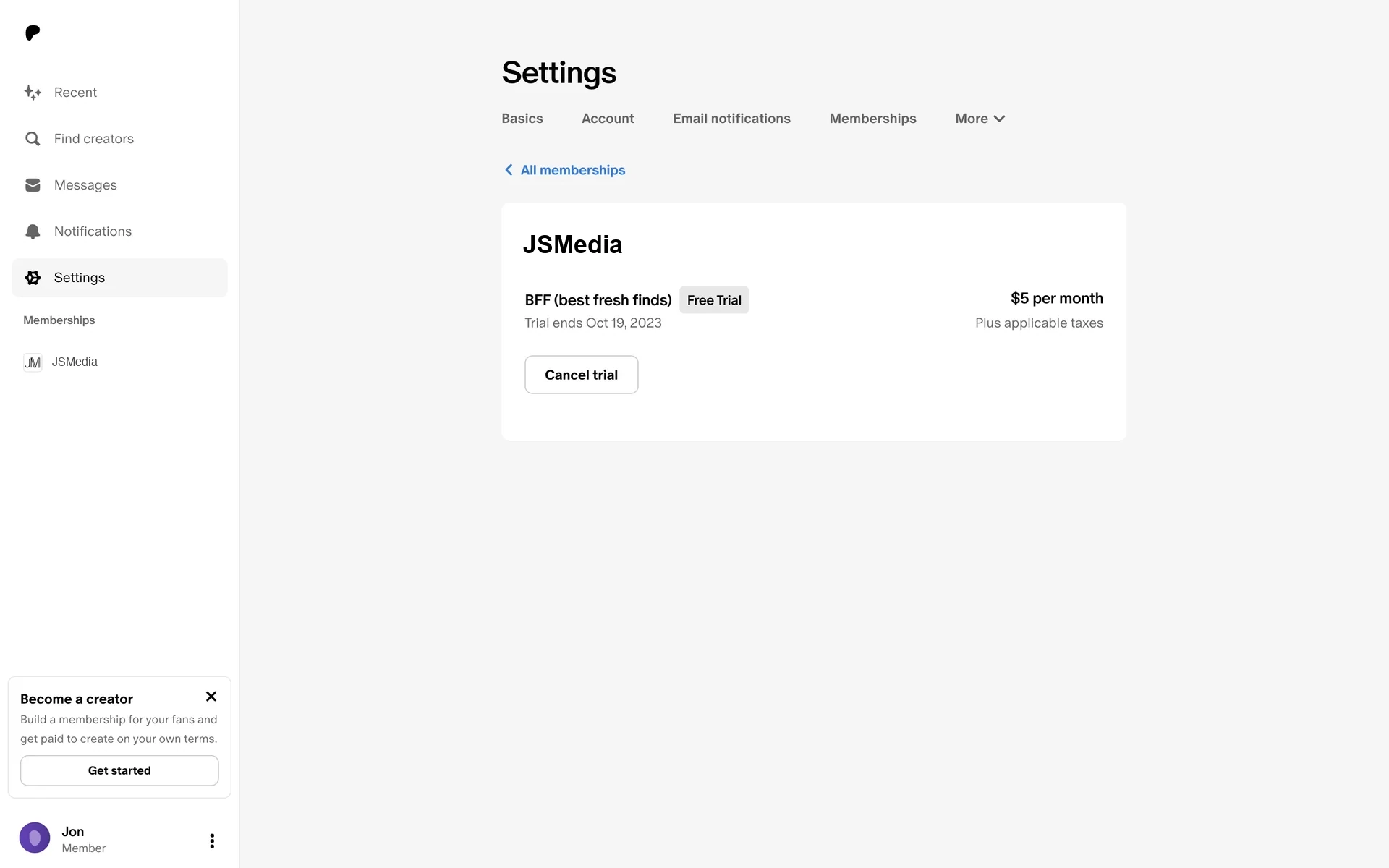
Task: Open the Messages label in sidebar
Action: (x=85, y=185)
